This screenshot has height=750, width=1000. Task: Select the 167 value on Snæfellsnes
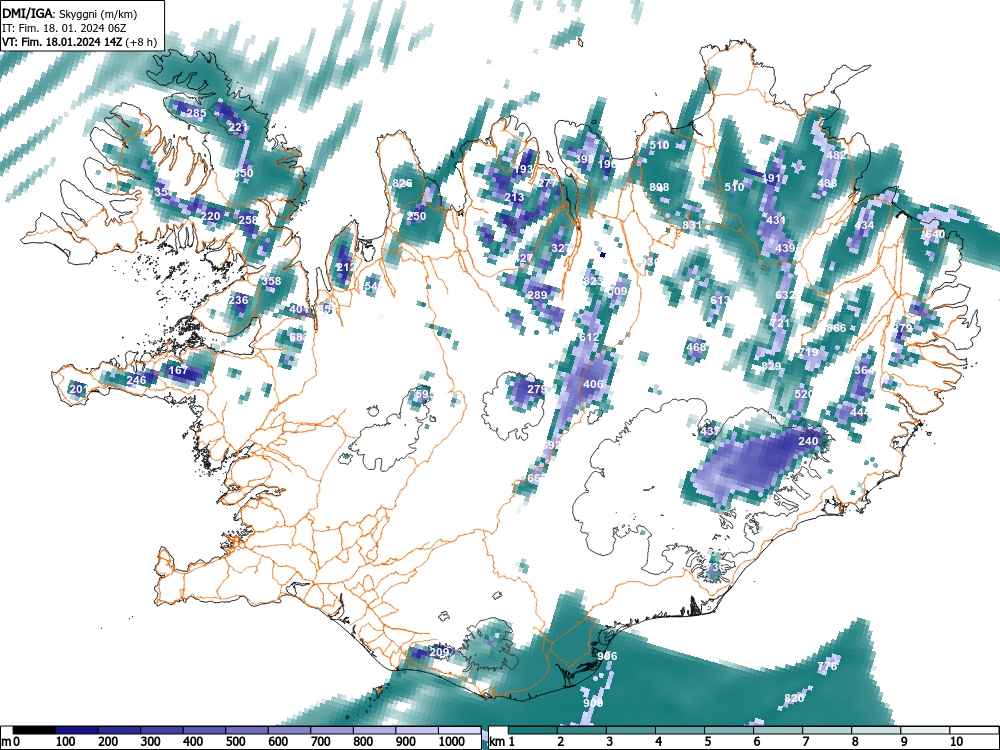[x=178, y=370]
